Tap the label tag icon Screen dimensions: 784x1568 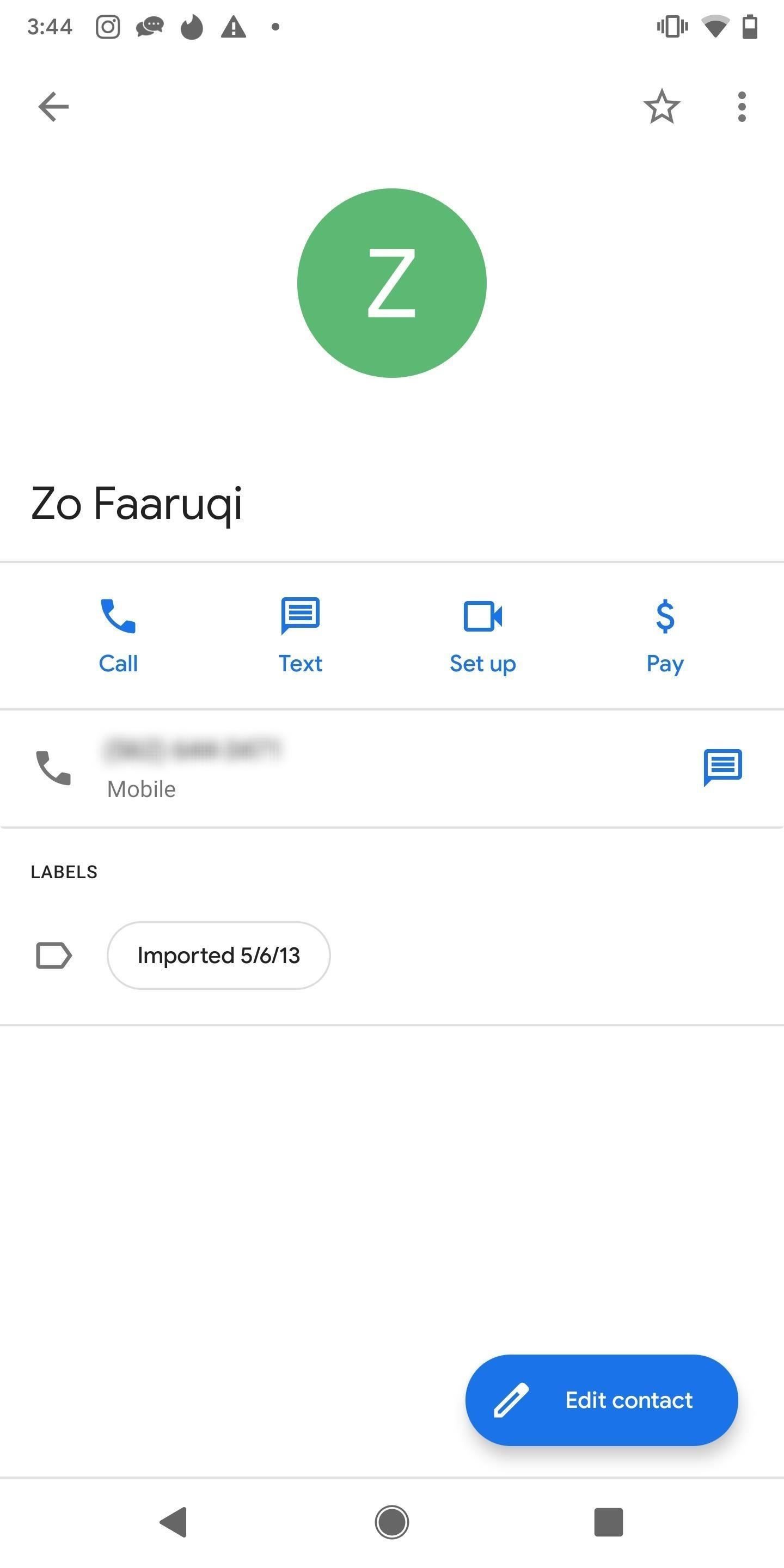pyautogui.click(x=53, y=955)
